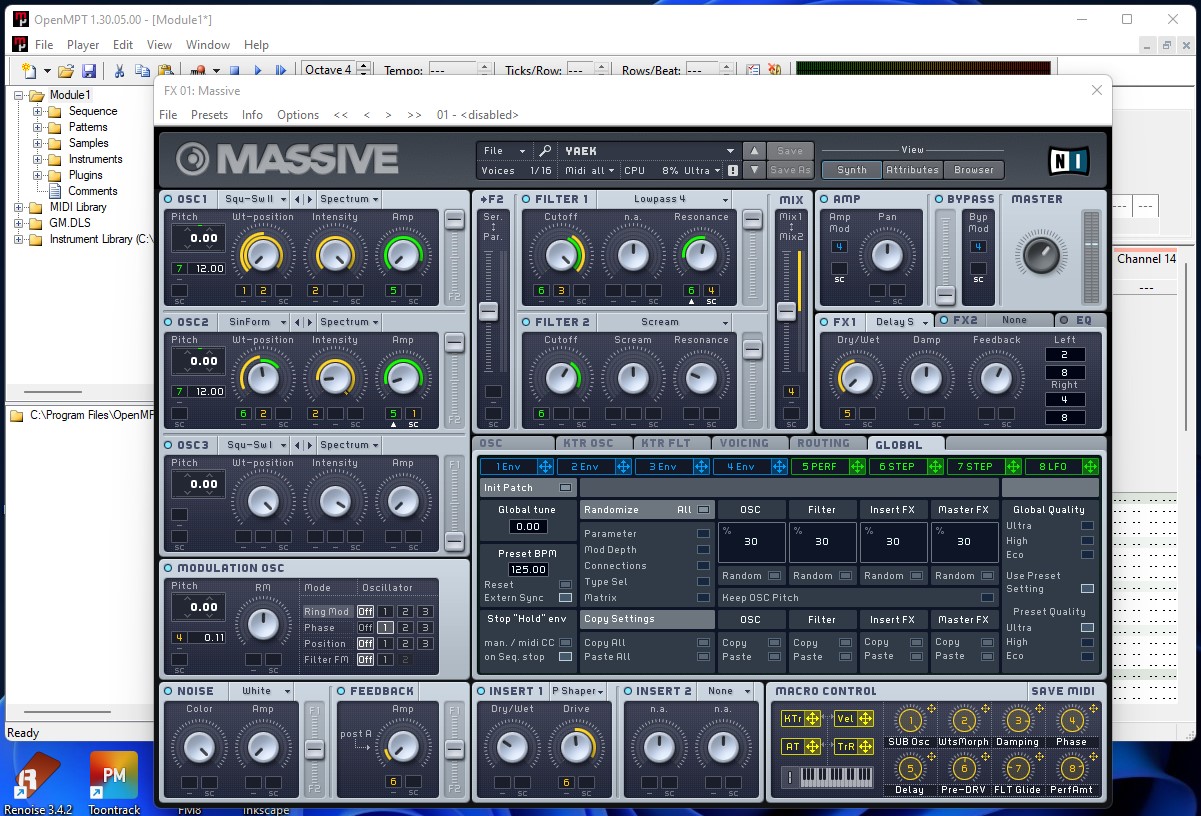The image size is (1201, 816).
Task: Click the scissors Cut icon in the OpenMPT toolbar
Action: 119,71
